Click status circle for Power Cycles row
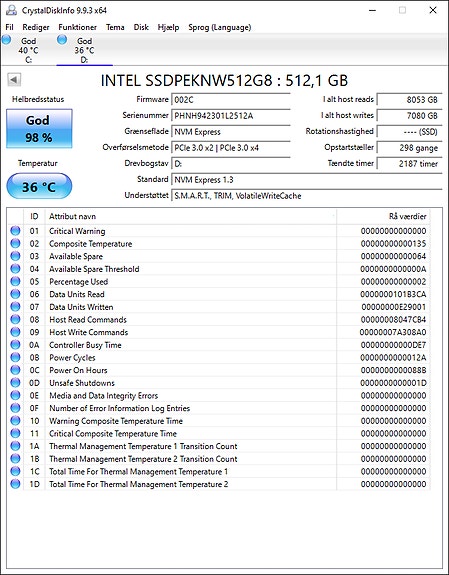Screen dimensions: 449x575 [x=15, y=357]
